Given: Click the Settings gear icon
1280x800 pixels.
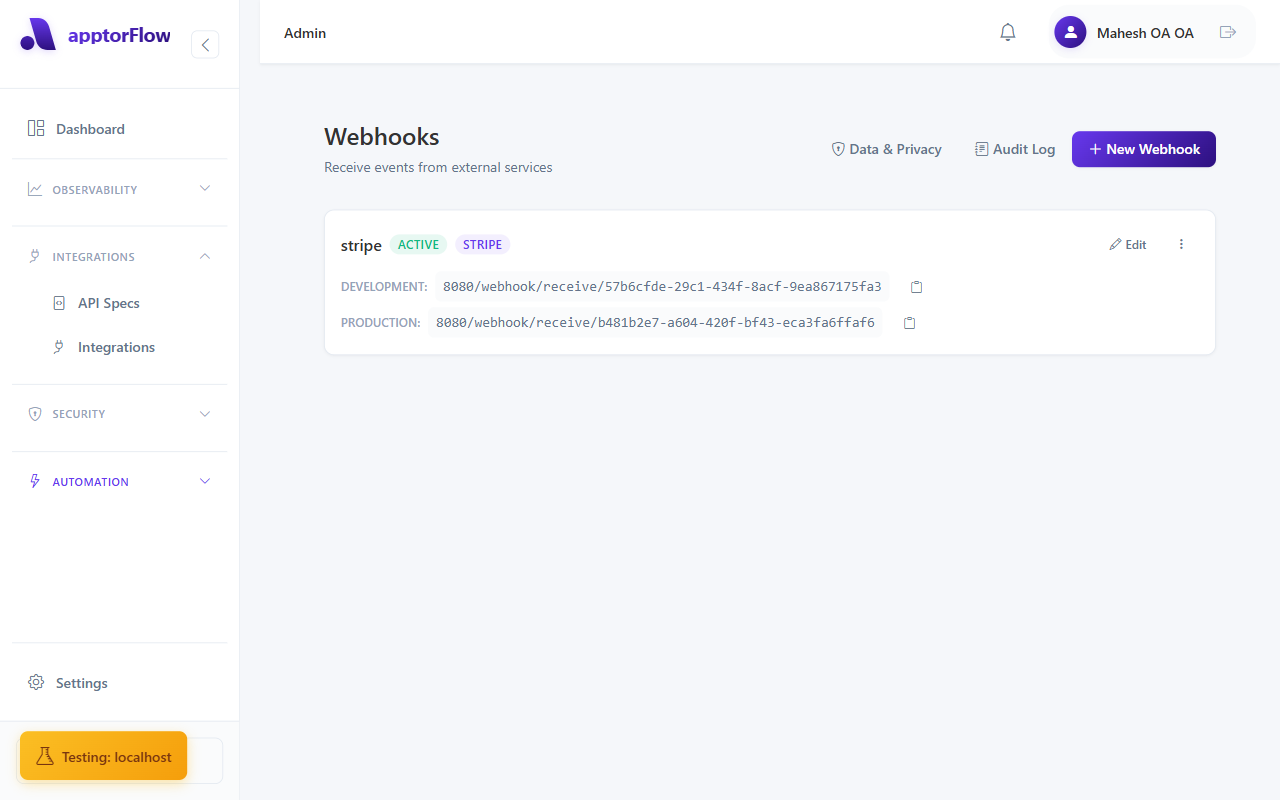Looking at the screenshot, I should [37, 682].
